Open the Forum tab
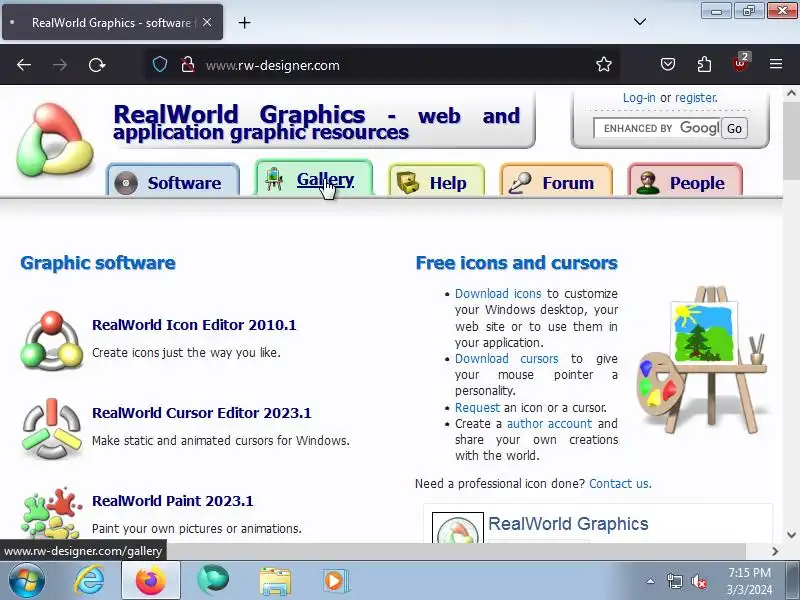The image size is (800, 600). 556,182
